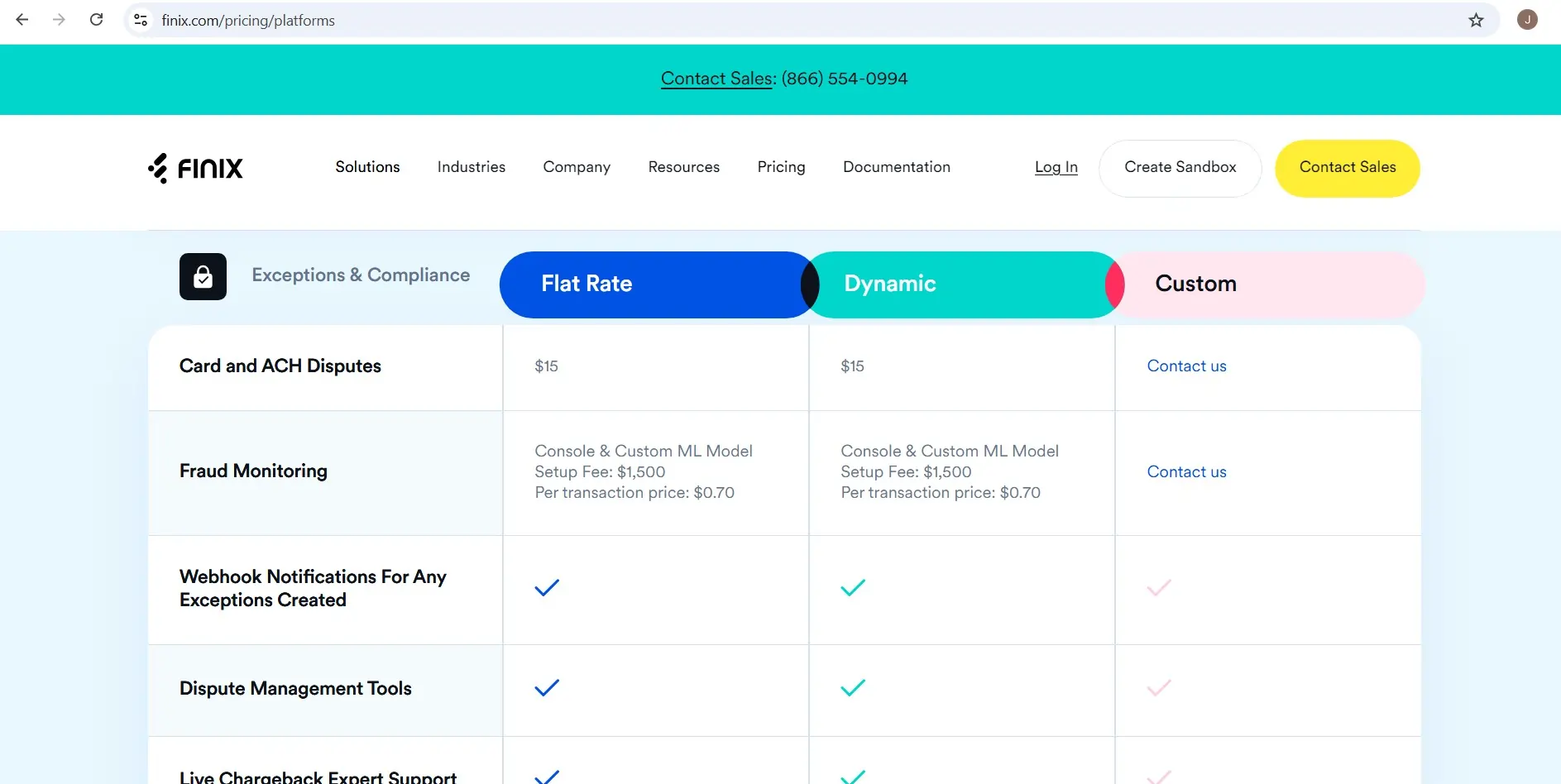
Task: Open the site information icon in address bar
Action: tap(141, 21)
